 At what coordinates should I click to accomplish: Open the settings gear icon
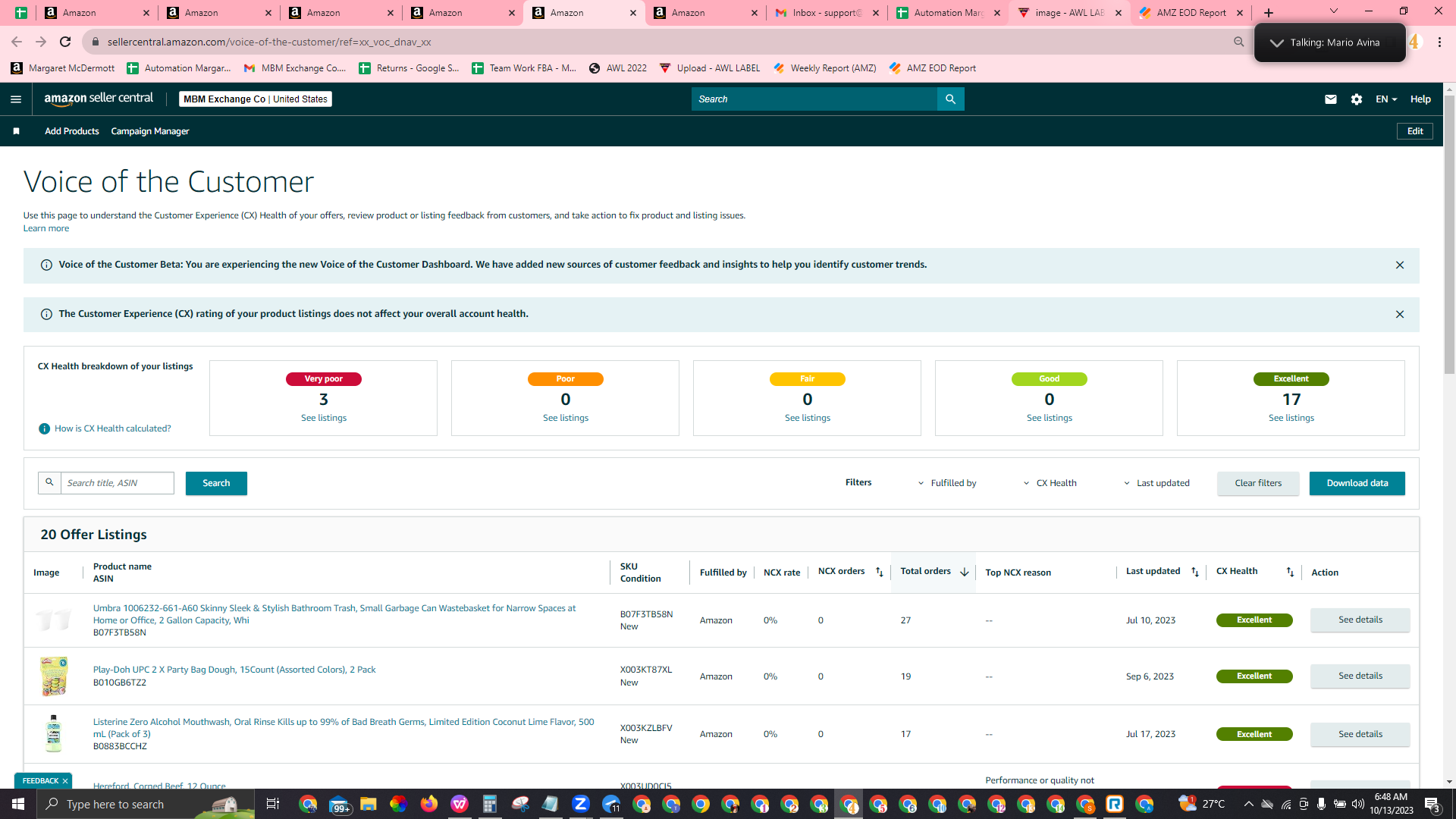coord(1357,99)
